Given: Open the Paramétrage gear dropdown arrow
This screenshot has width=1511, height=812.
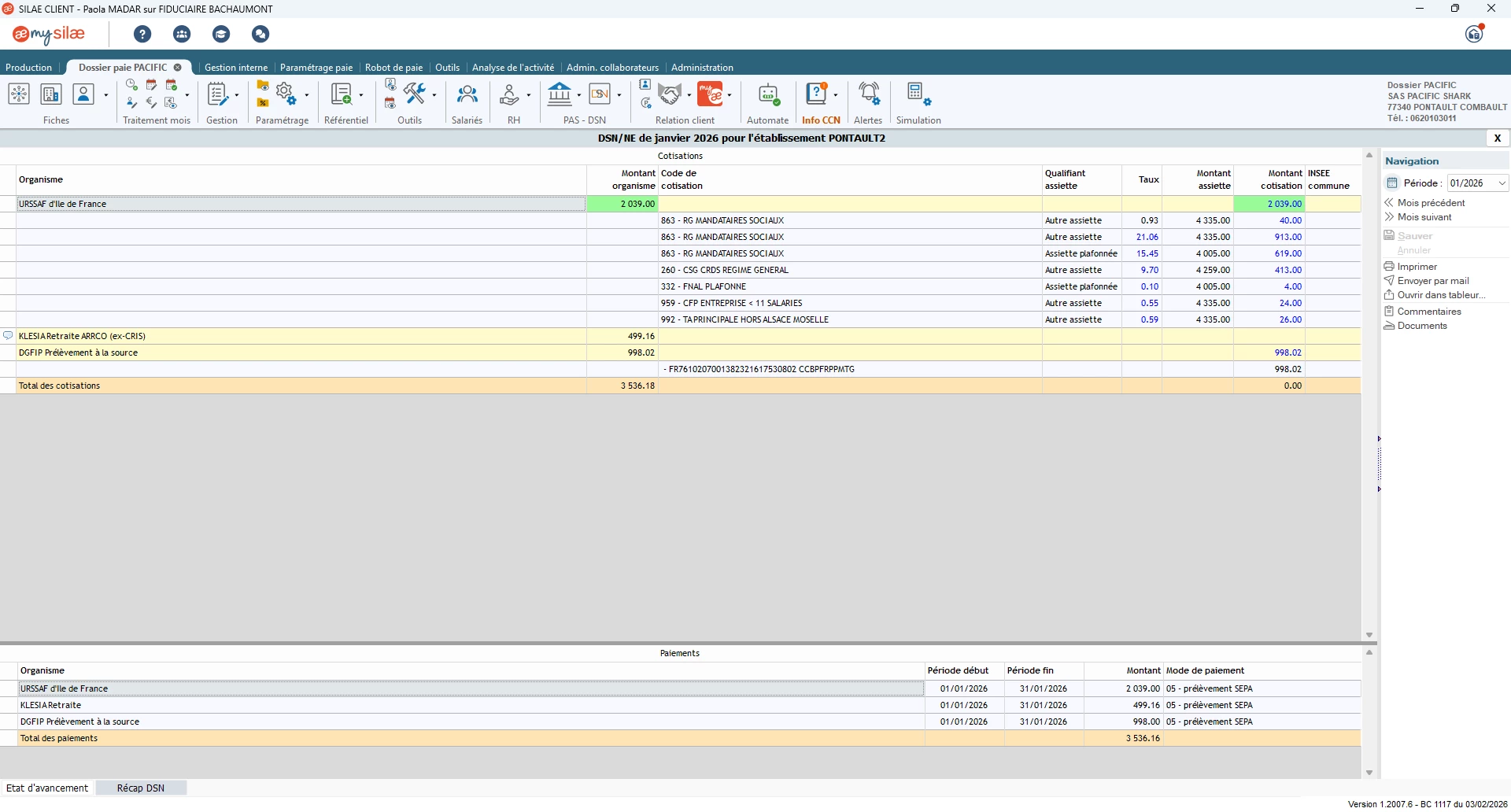Looking at the screenshot, I should tap(306, 95).
